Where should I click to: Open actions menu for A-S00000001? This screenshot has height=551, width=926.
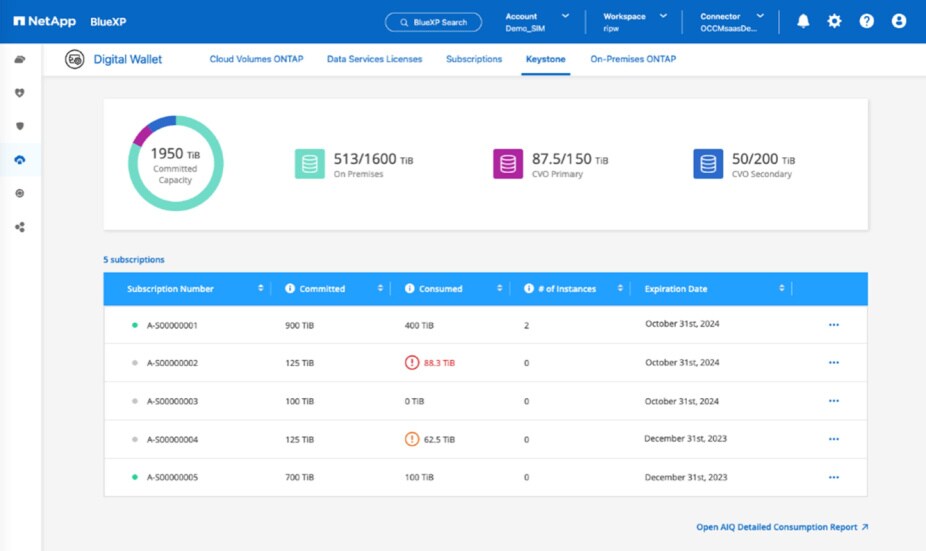point(833,325)
